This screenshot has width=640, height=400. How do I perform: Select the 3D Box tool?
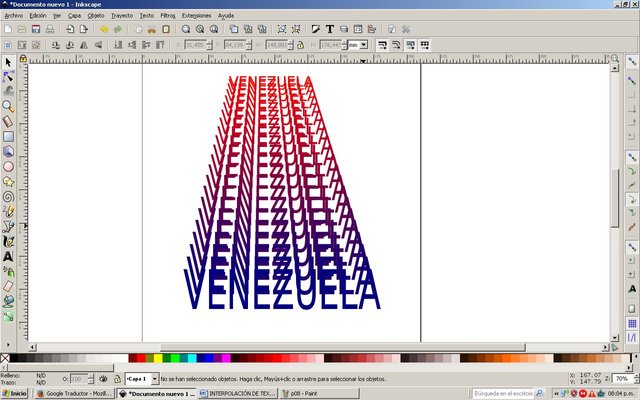(8, 151)
